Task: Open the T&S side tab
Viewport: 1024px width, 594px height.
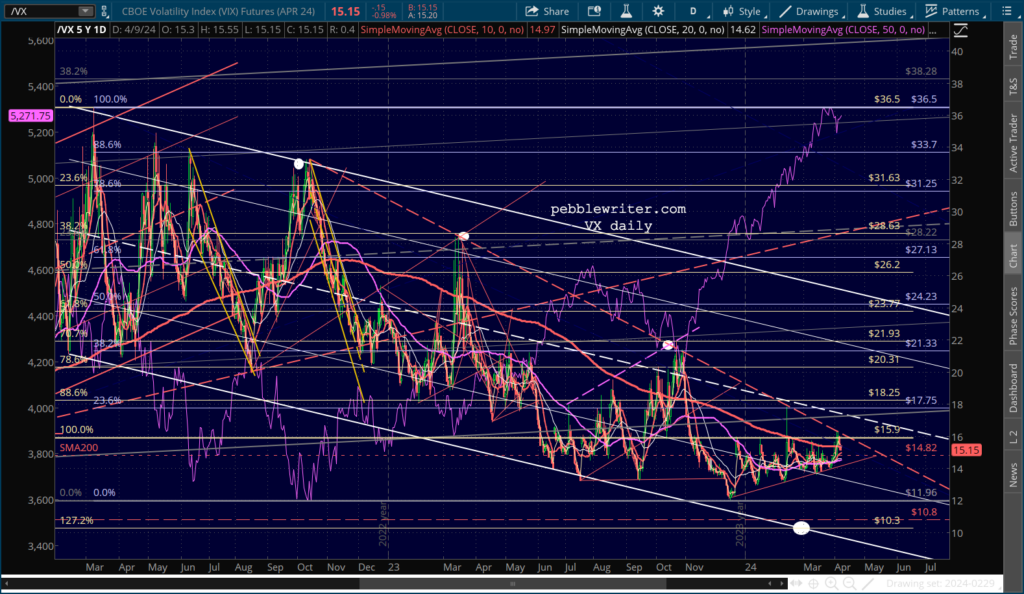Action: coord(1013,86)
